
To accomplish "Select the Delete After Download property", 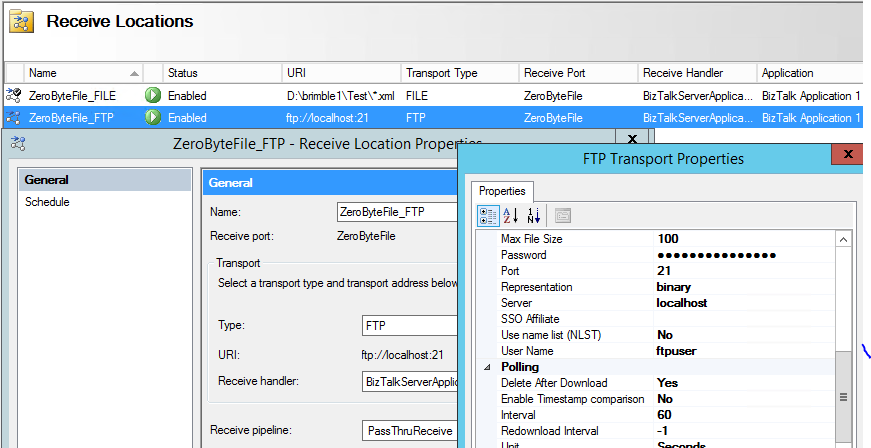I will pos(554,382).
